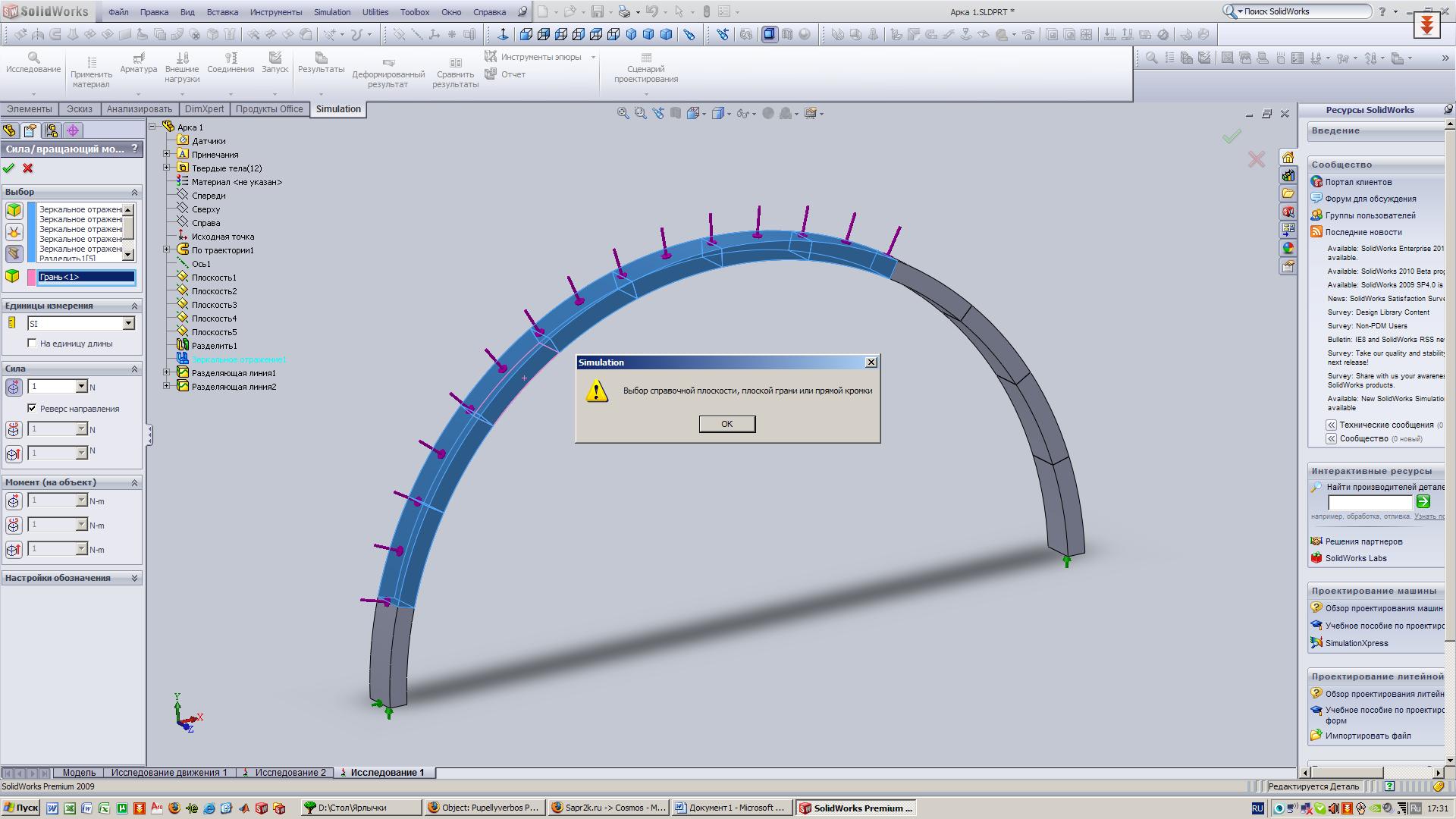Open the PropertyManager tab icon
Screen dimensions: 1456x819
click(x=30, y=130)
